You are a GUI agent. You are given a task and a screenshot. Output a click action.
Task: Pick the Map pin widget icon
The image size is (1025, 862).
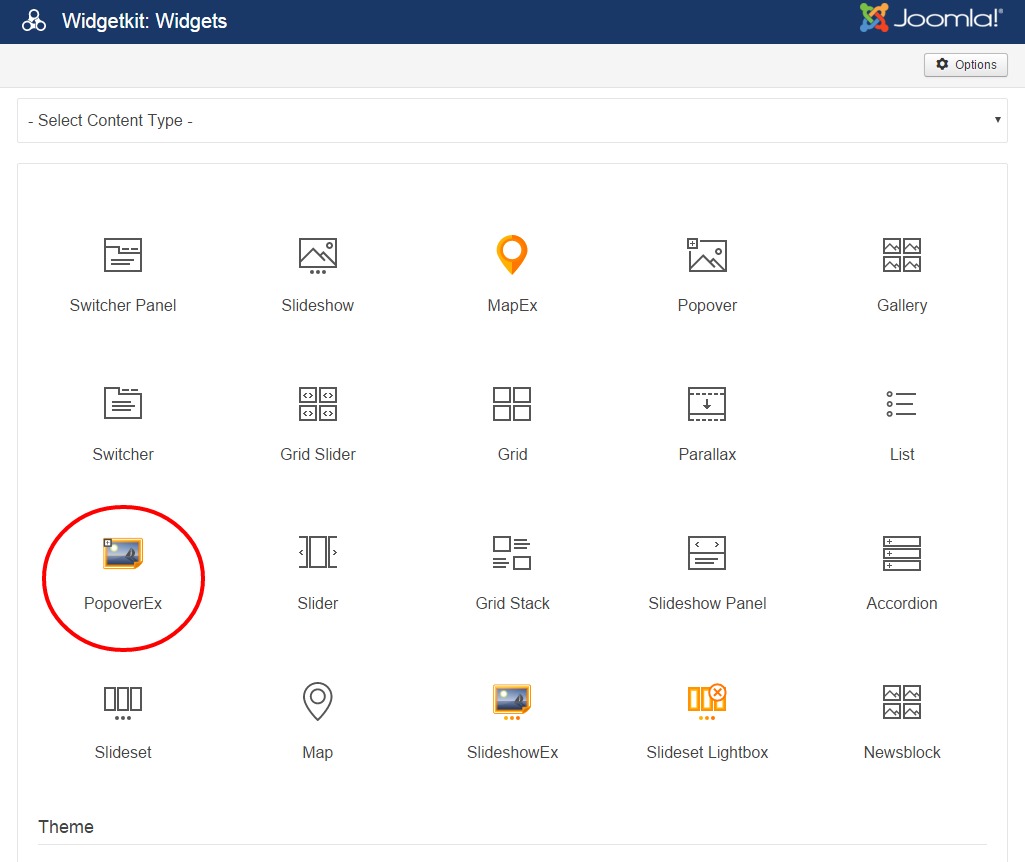318,701
